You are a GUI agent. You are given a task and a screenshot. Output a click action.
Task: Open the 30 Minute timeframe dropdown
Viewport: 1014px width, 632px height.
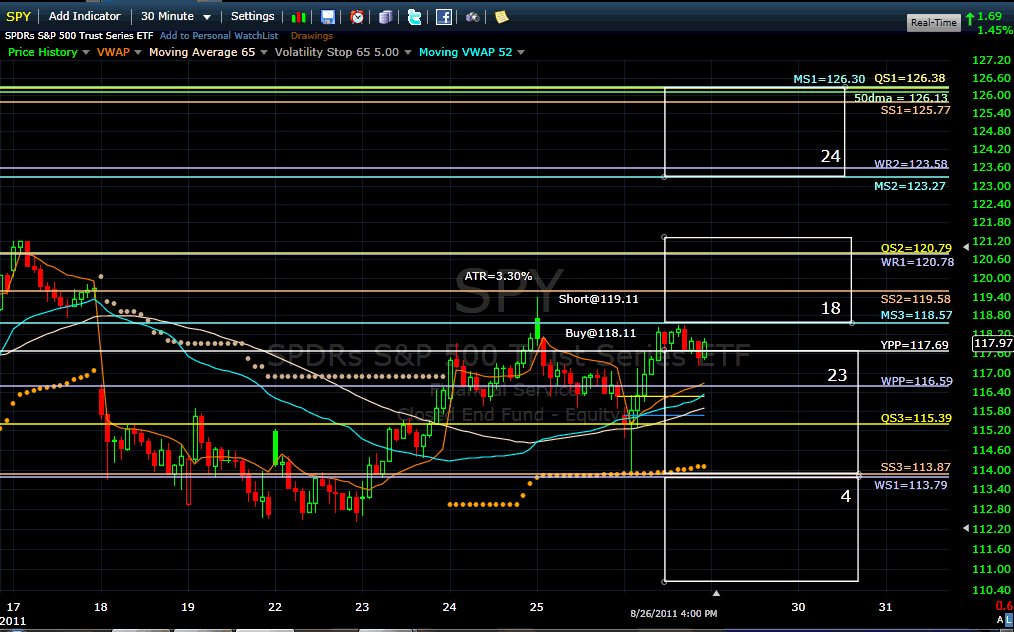[176, 16]
